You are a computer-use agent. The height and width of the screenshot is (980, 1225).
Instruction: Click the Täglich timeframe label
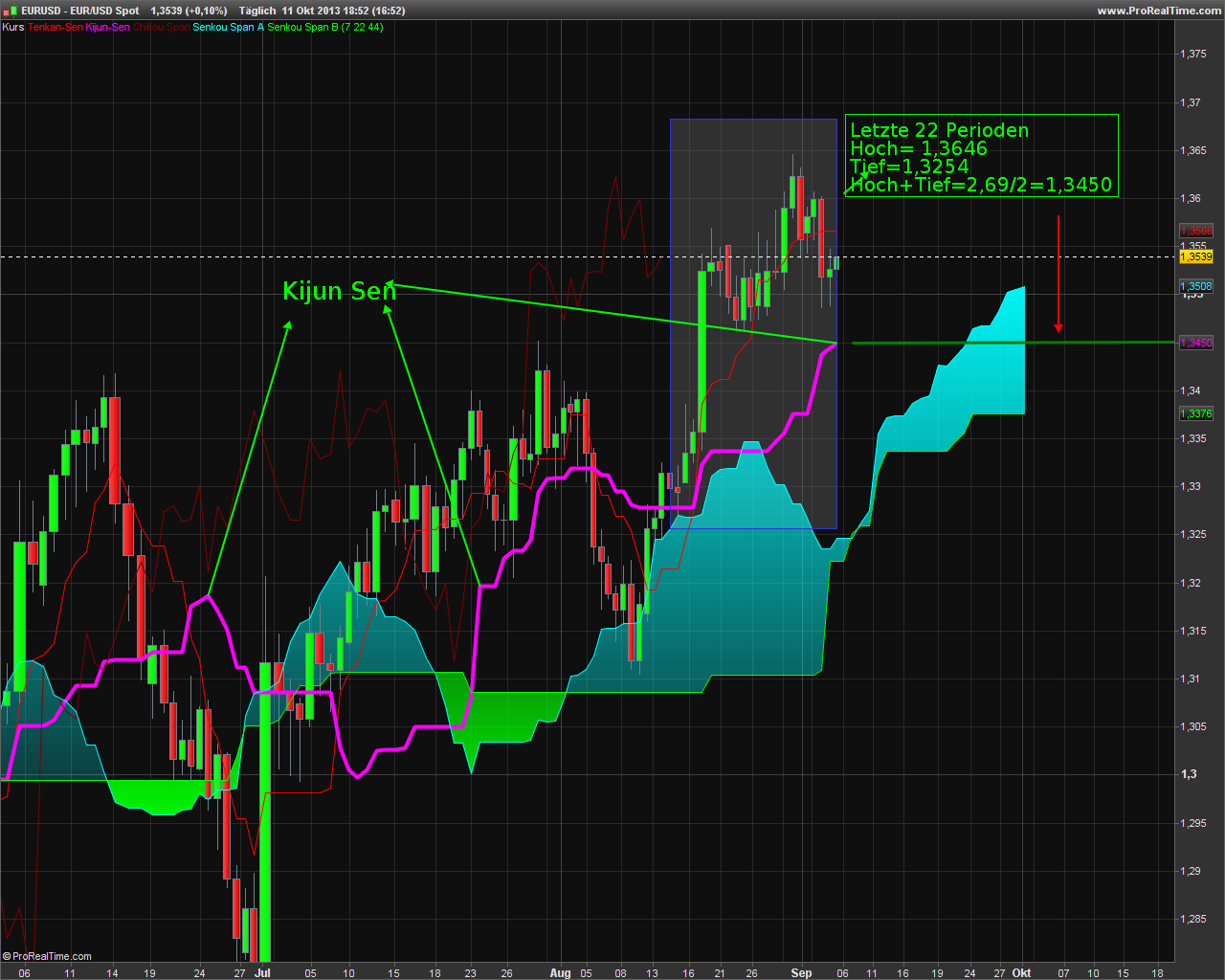[x=257, y=11]
